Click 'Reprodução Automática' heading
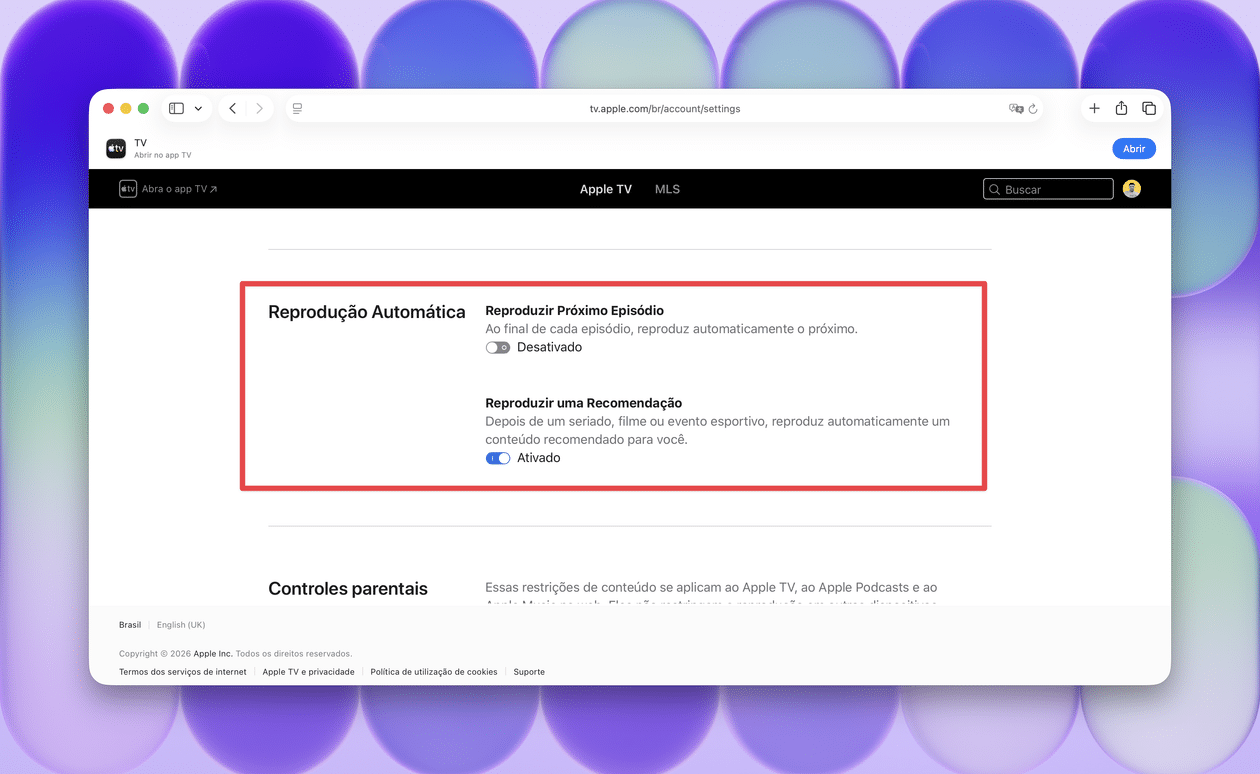This screenshot has height=774, width=1260. coord(367,312)
